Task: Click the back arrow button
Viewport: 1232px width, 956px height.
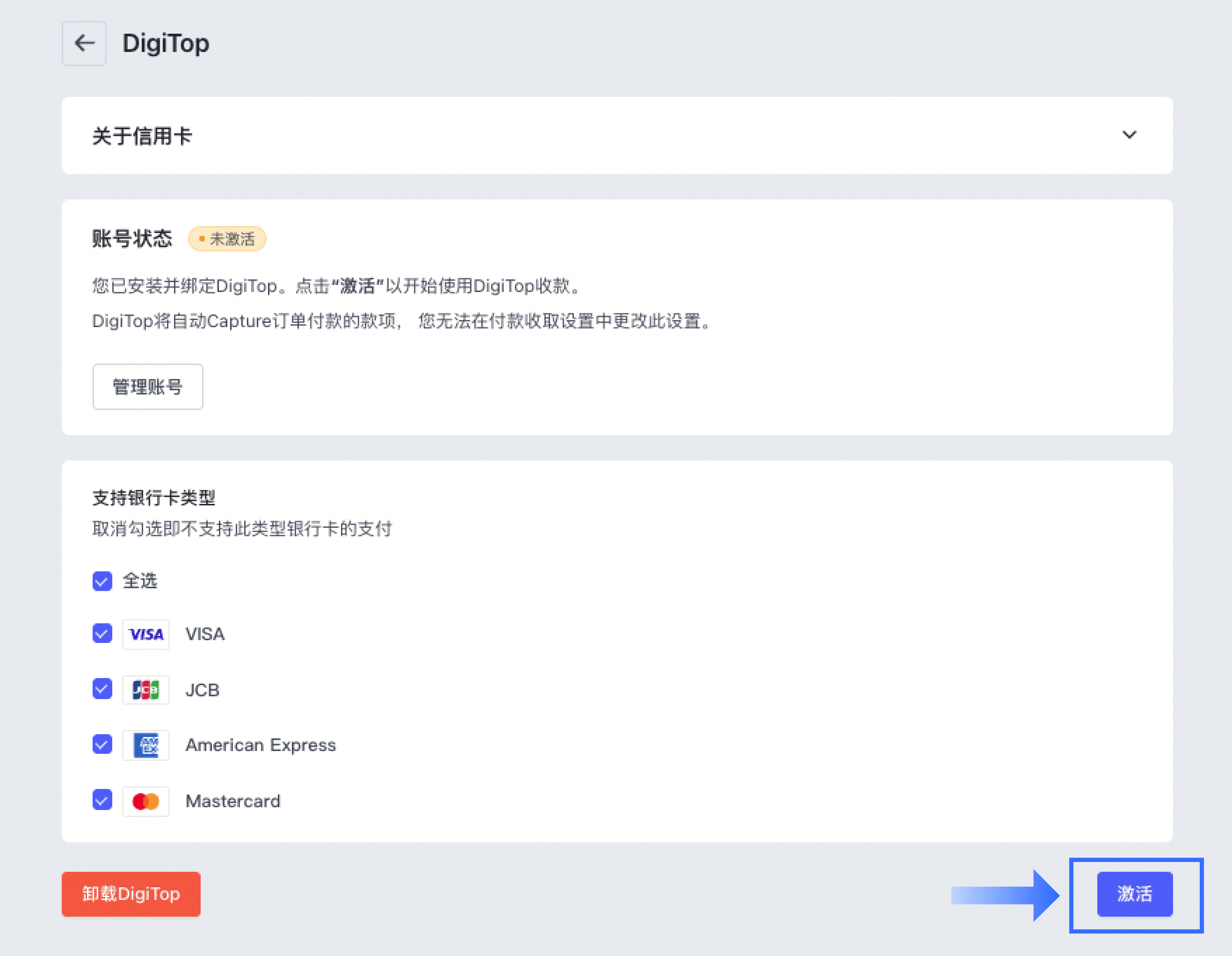Action: click(x=84, y=44)
